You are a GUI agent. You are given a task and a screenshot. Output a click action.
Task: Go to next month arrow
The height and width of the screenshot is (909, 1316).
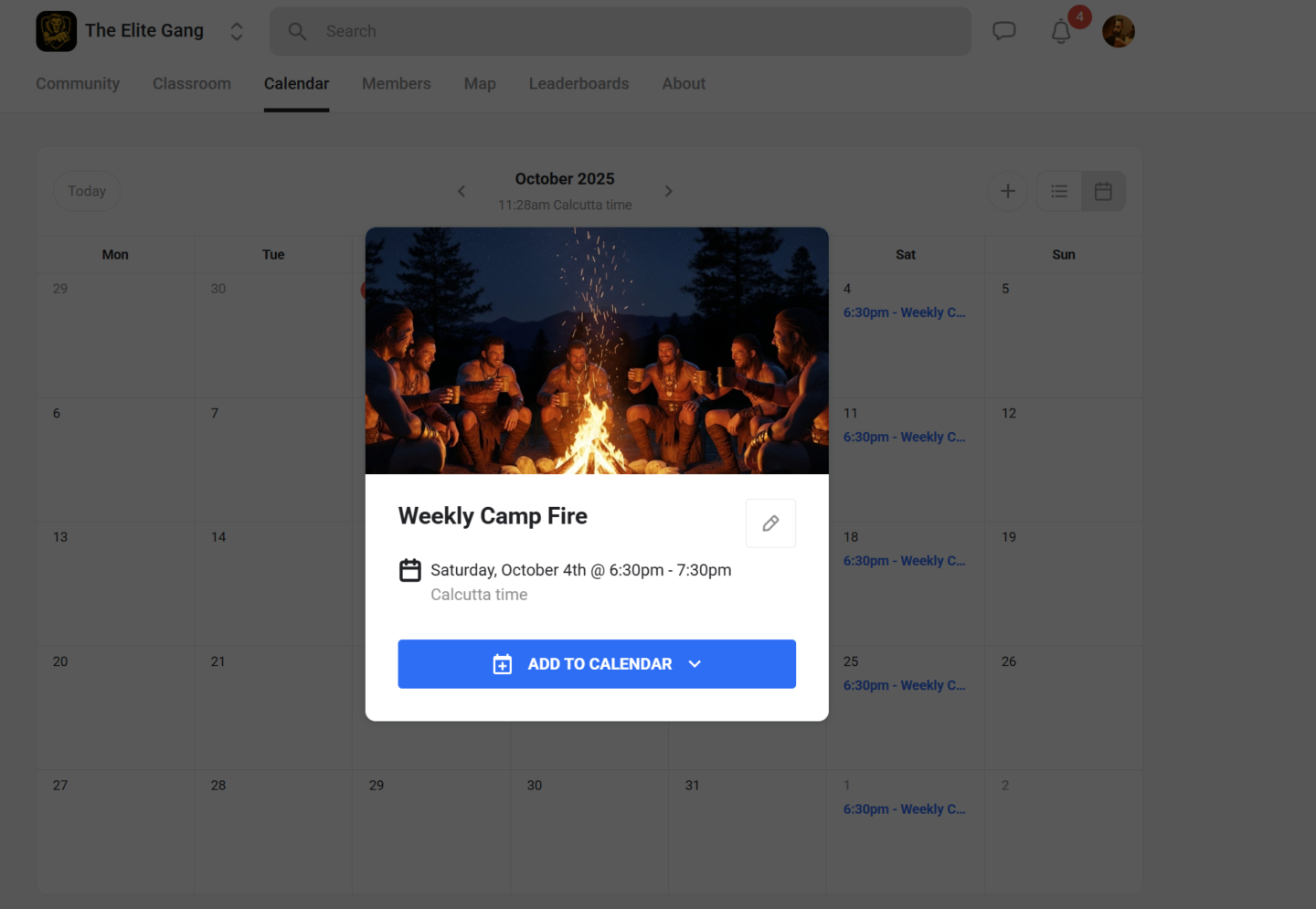(x=669, y=191)
